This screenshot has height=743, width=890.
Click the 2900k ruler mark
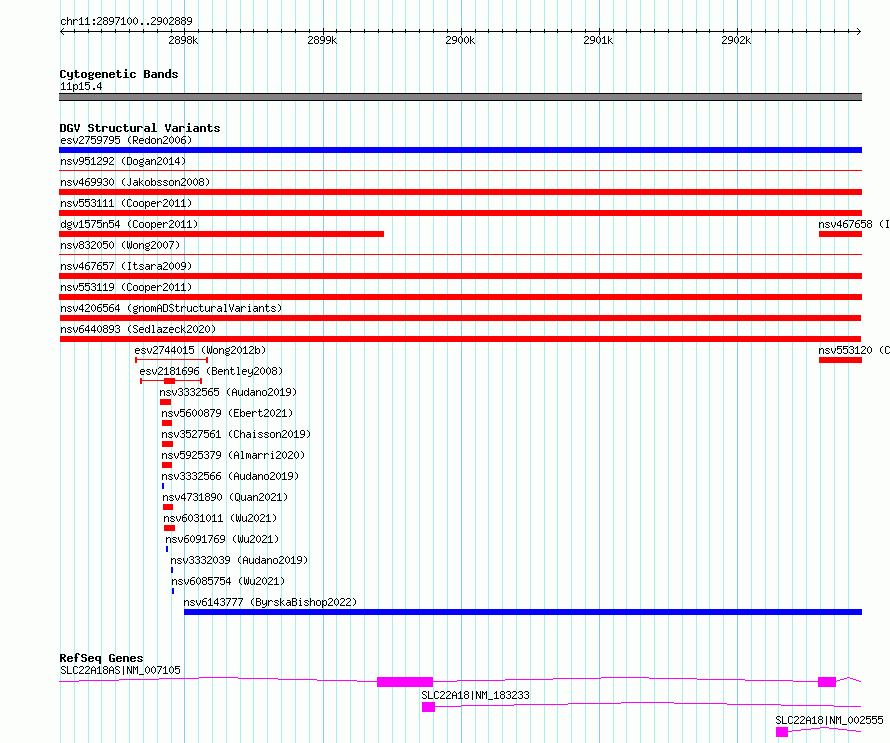point(460,40)
